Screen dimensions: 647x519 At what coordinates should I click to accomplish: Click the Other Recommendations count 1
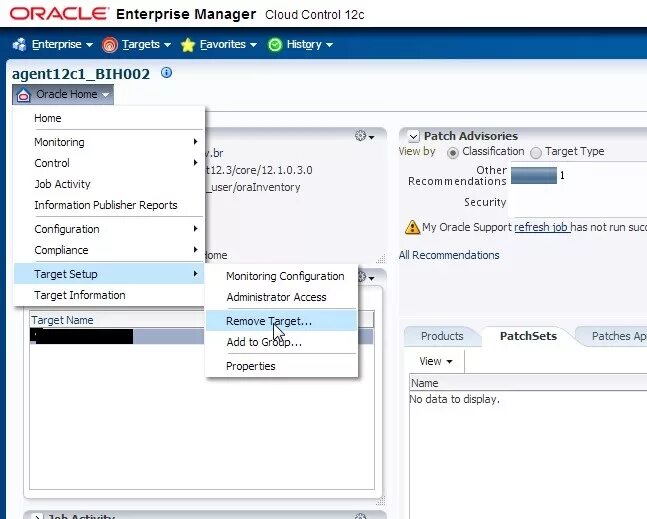(562, 176)
